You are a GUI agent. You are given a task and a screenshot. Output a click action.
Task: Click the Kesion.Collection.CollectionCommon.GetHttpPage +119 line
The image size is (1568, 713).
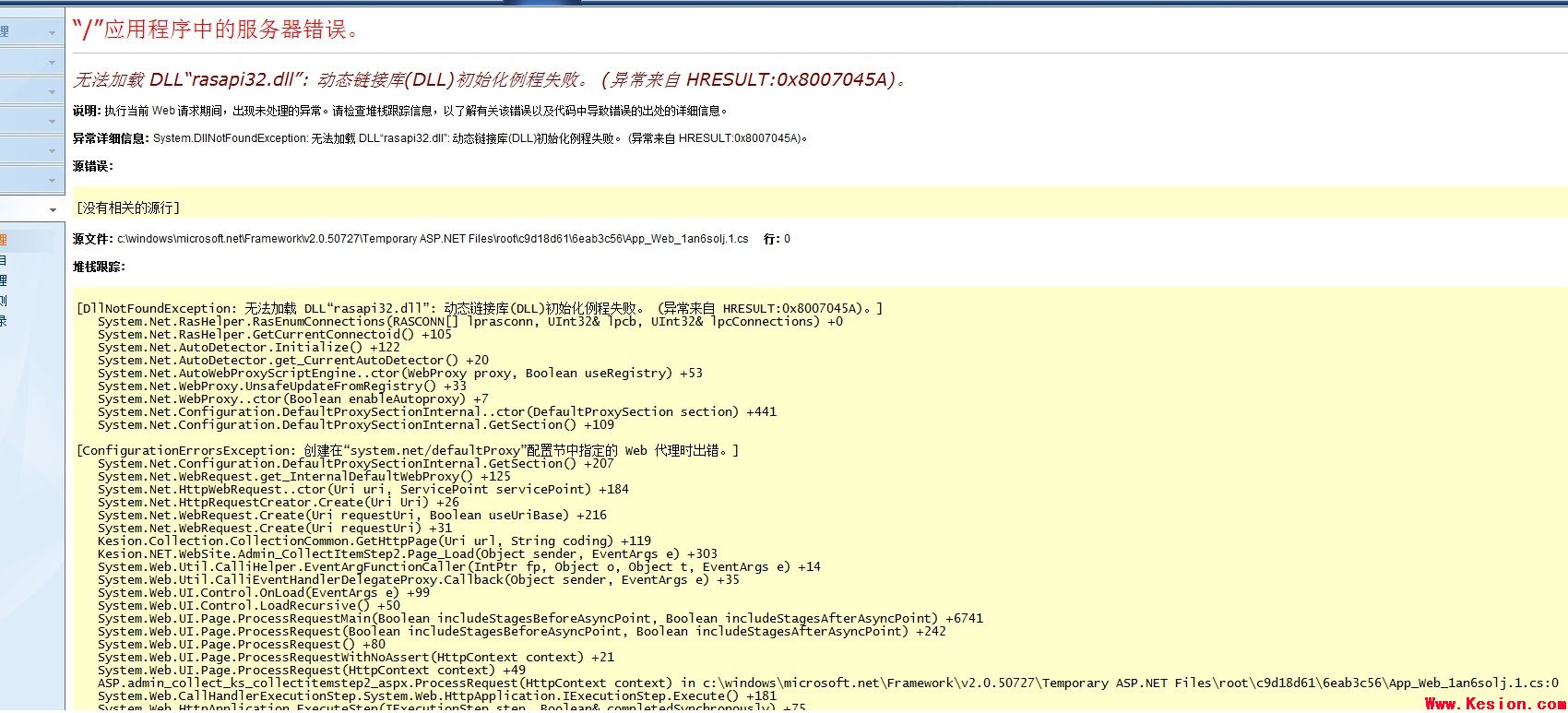click(x=374, y=541)
